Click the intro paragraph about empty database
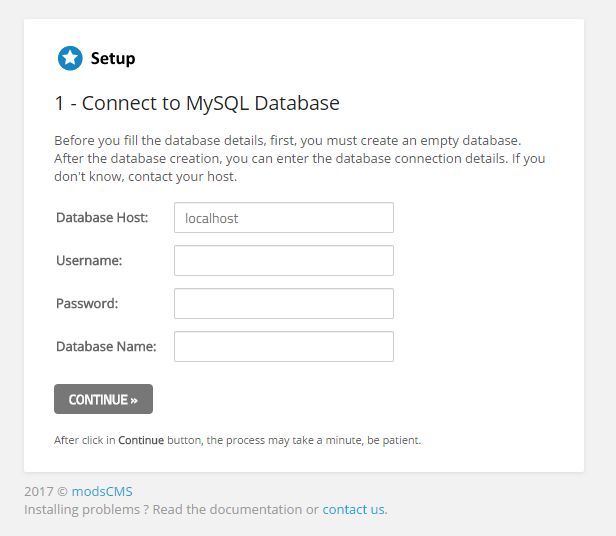Viewport: 616px width, 536px height. pos(288,140)
